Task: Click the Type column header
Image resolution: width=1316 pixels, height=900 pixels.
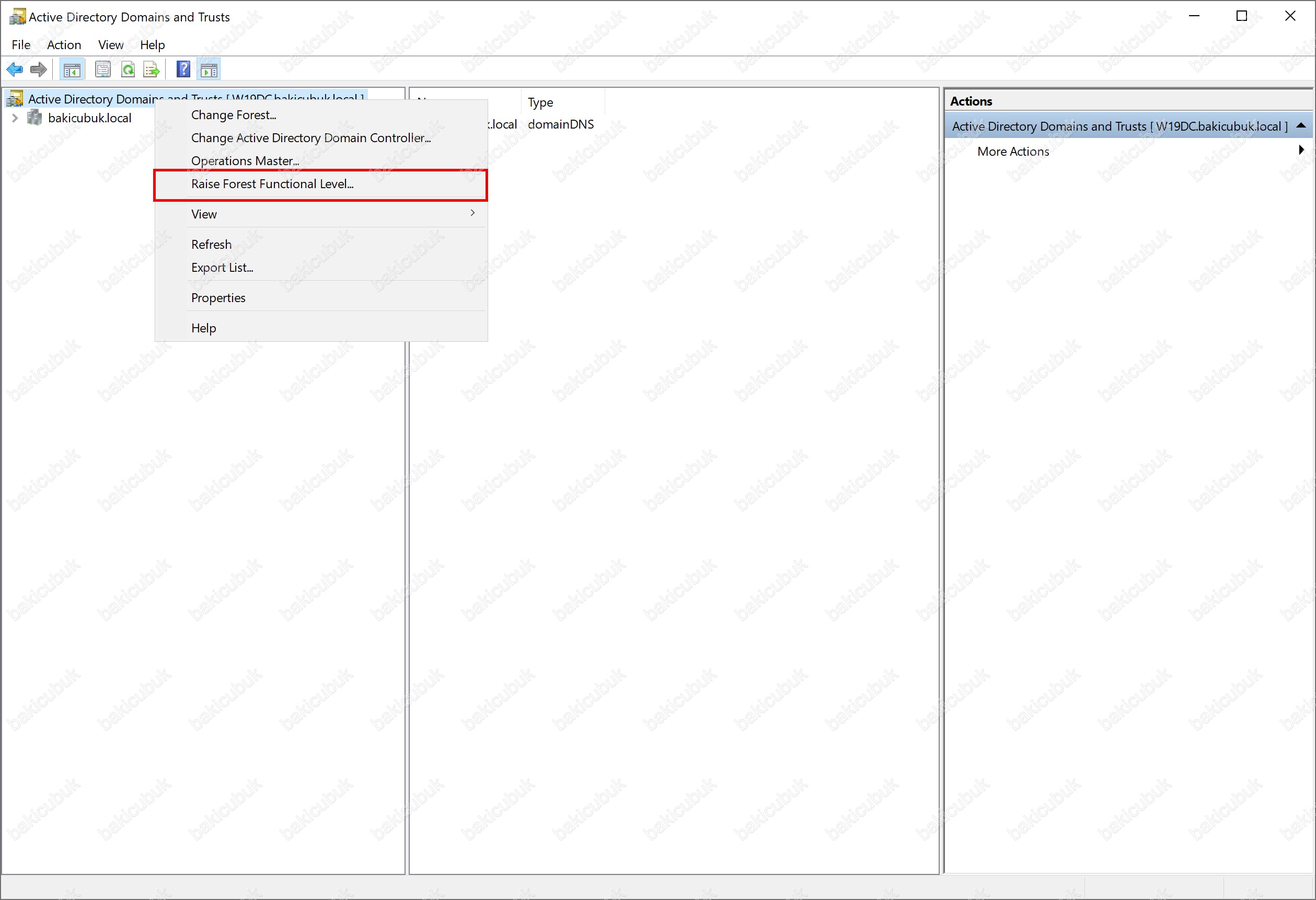Action: coord(563,102)
